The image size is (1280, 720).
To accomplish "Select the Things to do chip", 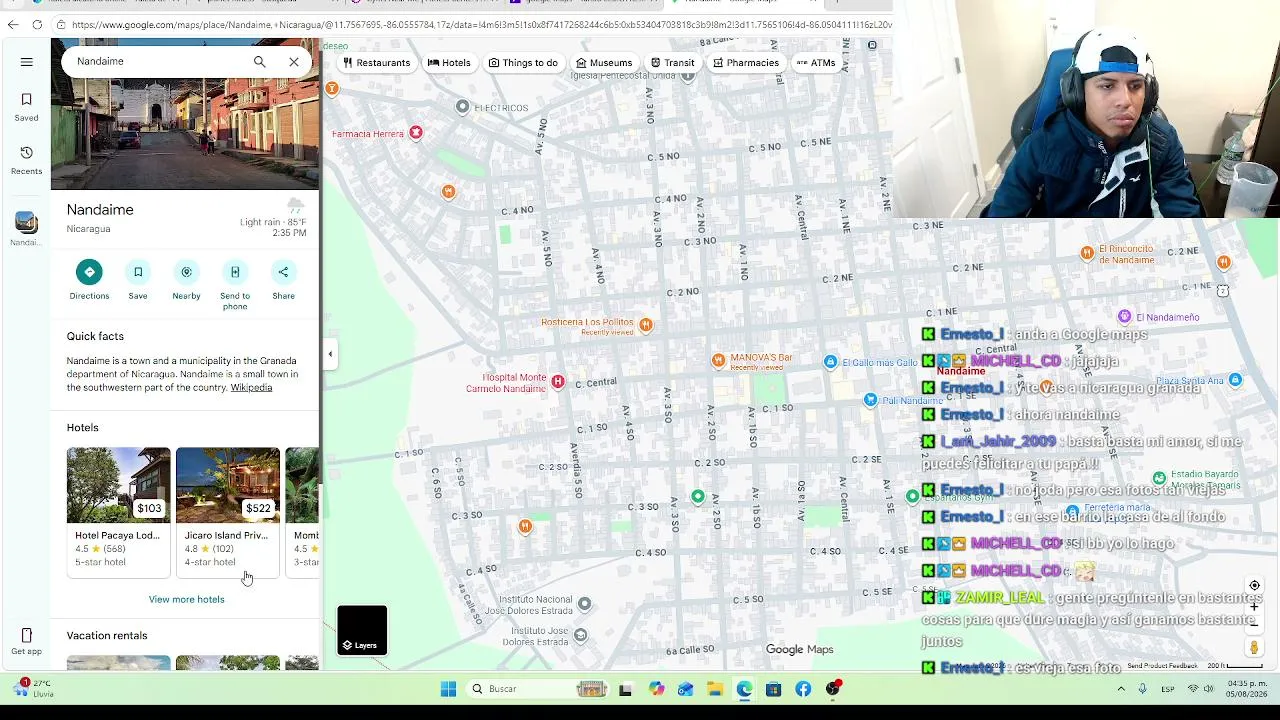I will [x=523, y=63].
